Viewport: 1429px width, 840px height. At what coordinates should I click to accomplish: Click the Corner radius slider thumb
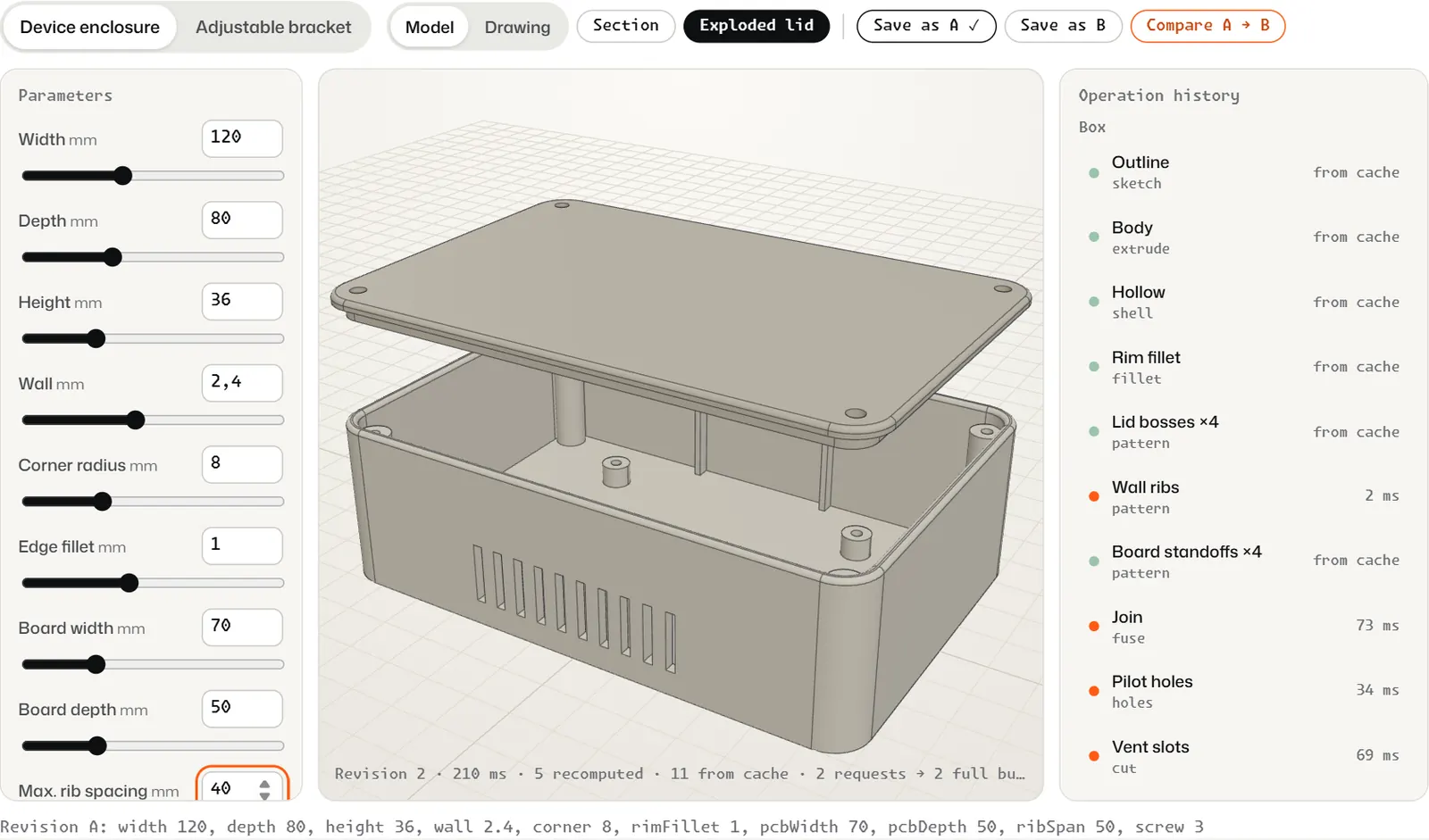click(x=103, y=502)
